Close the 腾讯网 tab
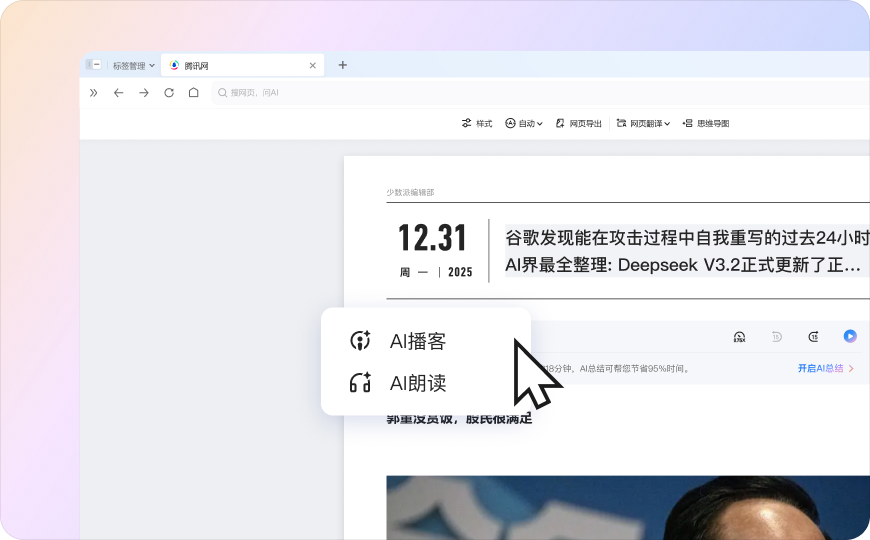The image size is (870, 540). (x=312, y=65)
